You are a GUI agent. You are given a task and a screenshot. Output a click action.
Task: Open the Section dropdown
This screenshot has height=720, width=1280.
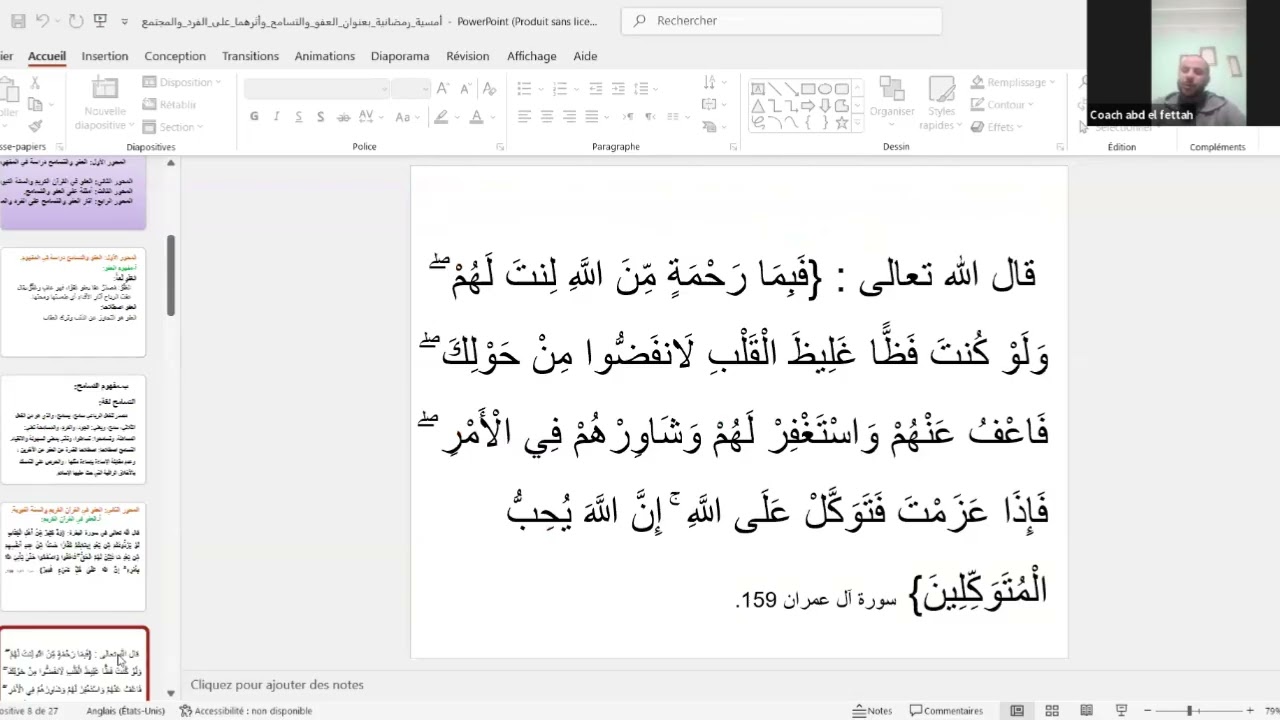pyautogui.click(x=173, y=127)
